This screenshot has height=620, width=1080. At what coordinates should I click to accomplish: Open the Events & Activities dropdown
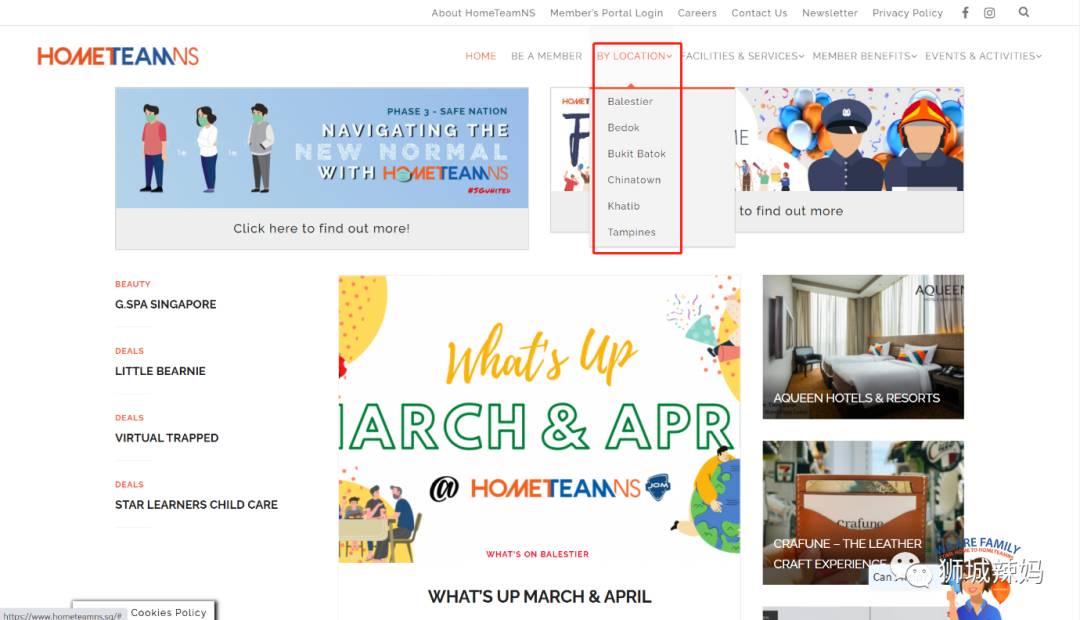(982, 56)
